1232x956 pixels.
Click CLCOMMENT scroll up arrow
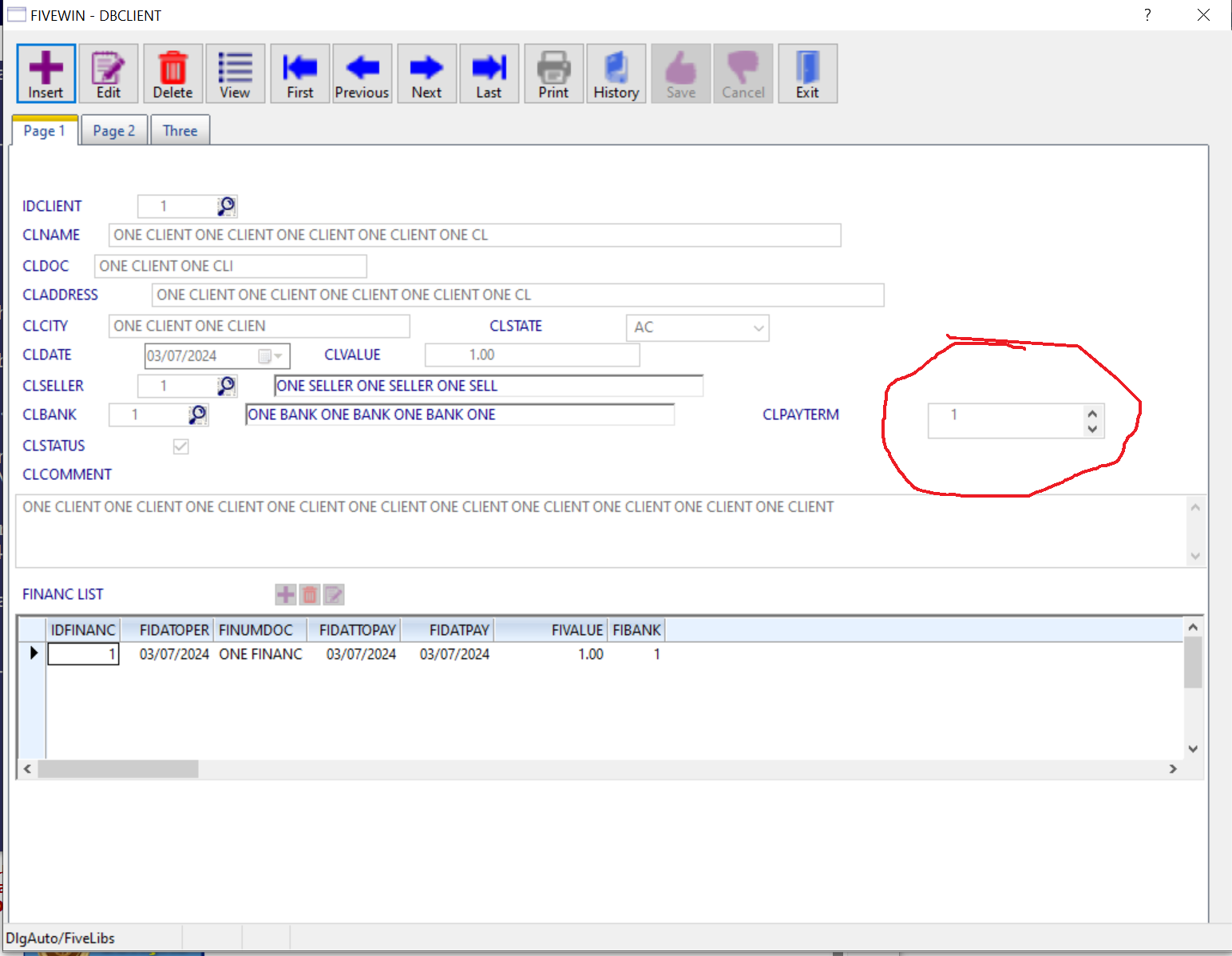point(1195,507)
